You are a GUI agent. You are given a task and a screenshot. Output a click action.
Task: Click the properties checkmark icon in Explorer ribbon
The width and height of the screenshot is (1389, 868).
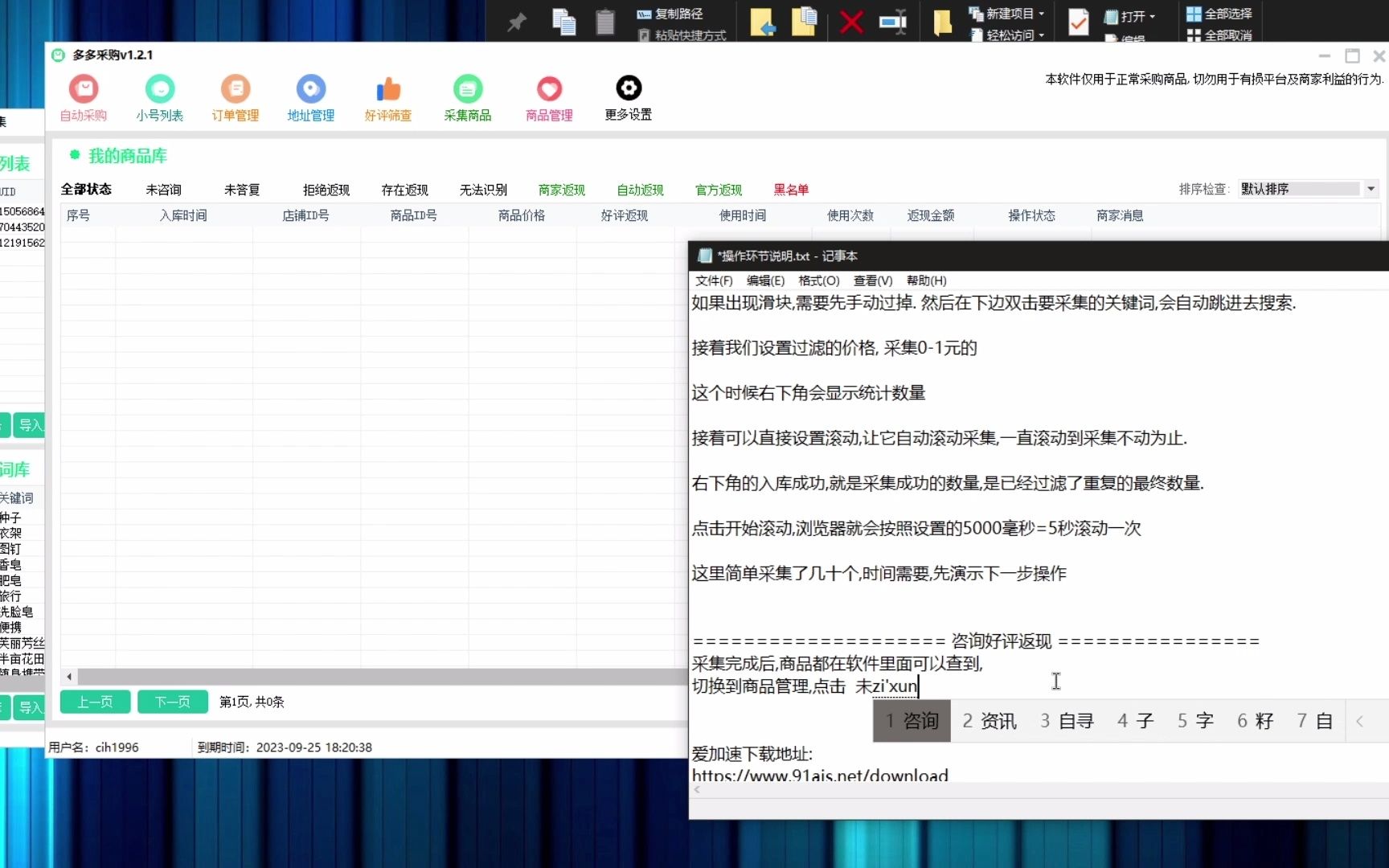1079,22
